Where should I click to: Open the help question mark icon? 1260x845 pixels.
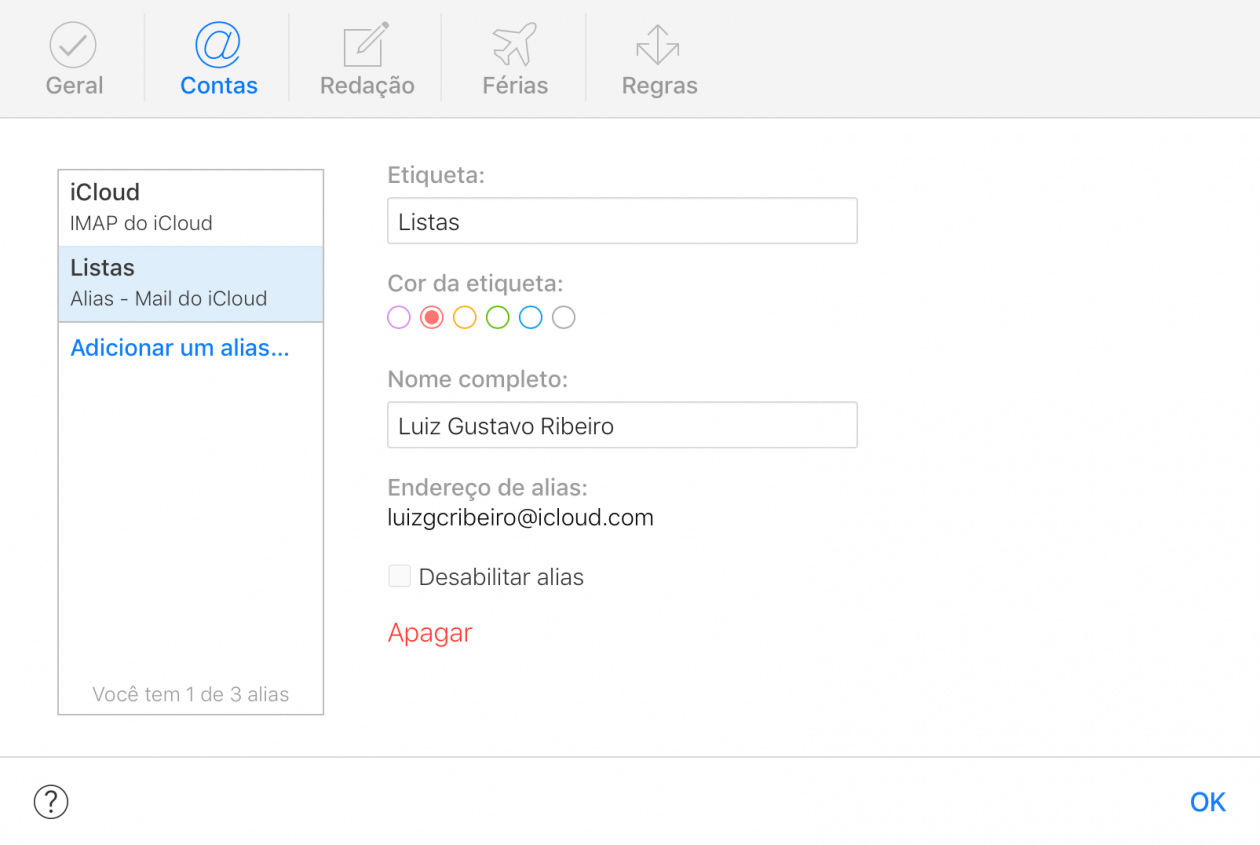[51, 802]
